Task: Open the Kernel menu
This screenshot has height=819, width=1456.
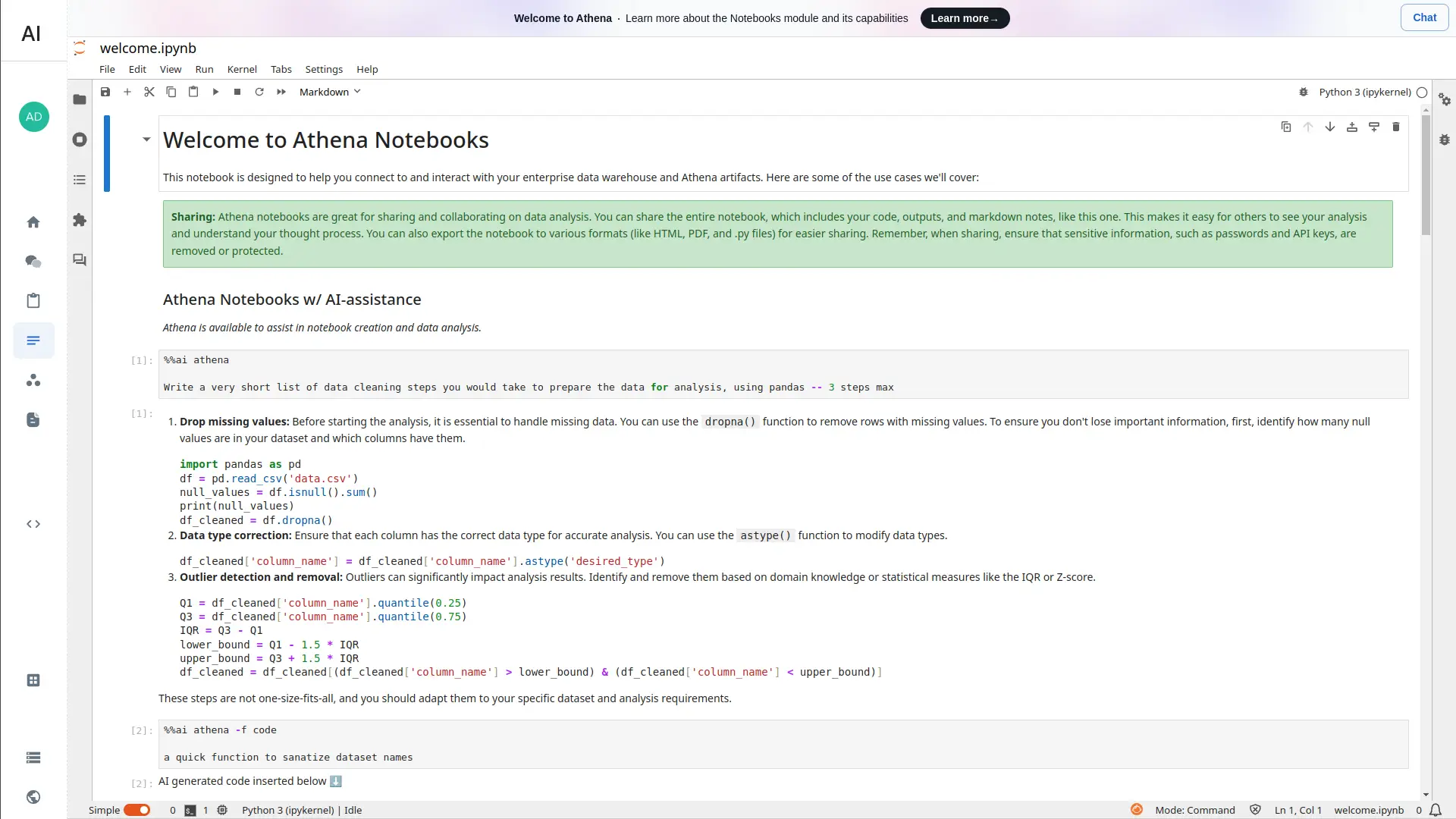Action: [242, 68]
